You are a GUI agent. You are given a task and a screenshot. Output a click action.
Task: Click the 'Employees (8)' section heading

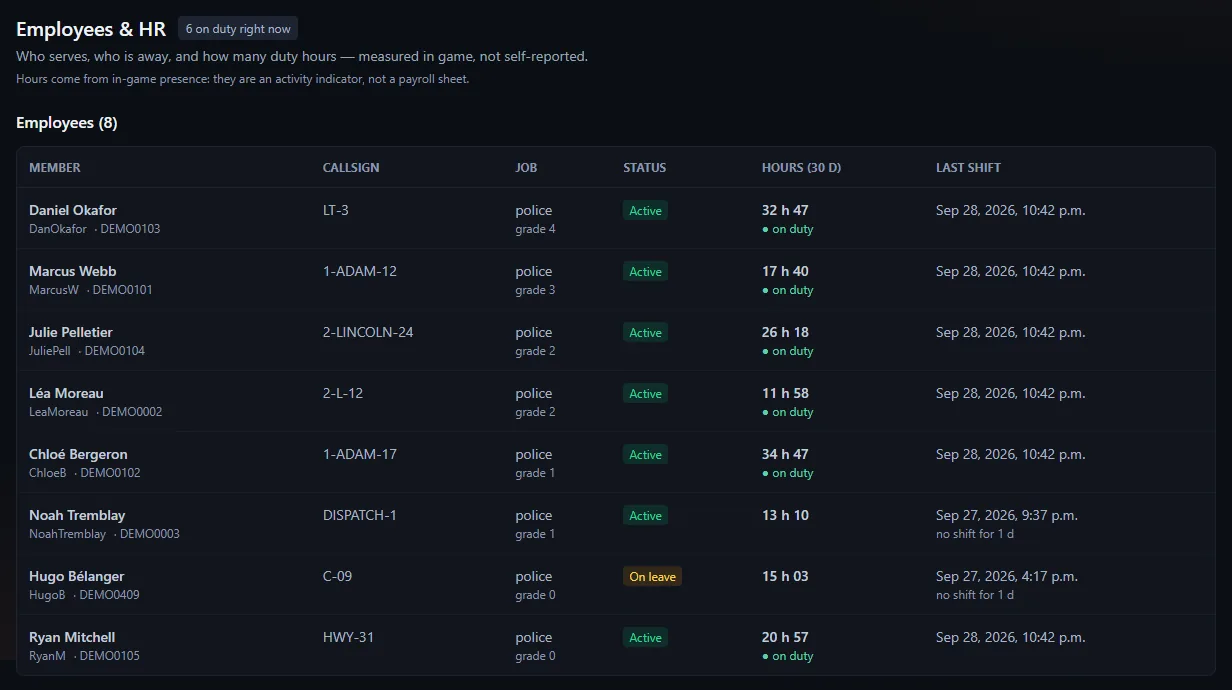[67, 123]
